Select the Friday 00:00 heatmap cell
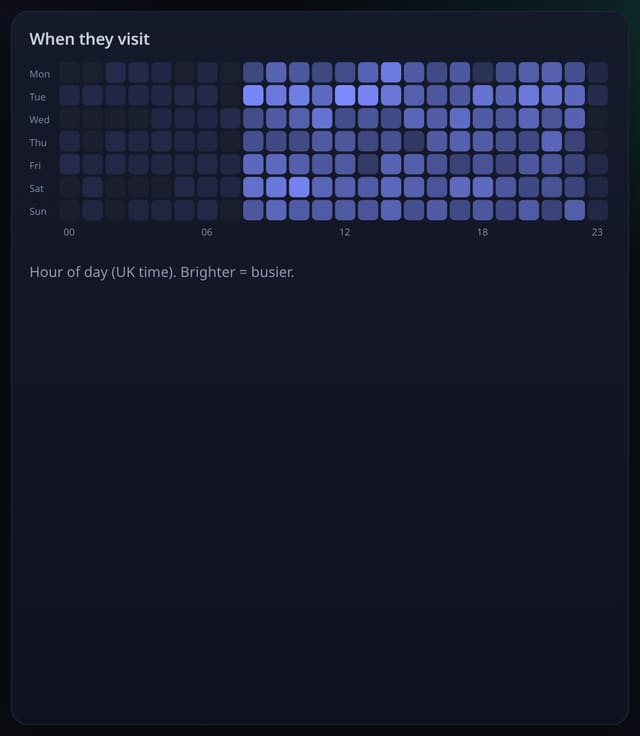The image size is (640, 736). [69, 164]
